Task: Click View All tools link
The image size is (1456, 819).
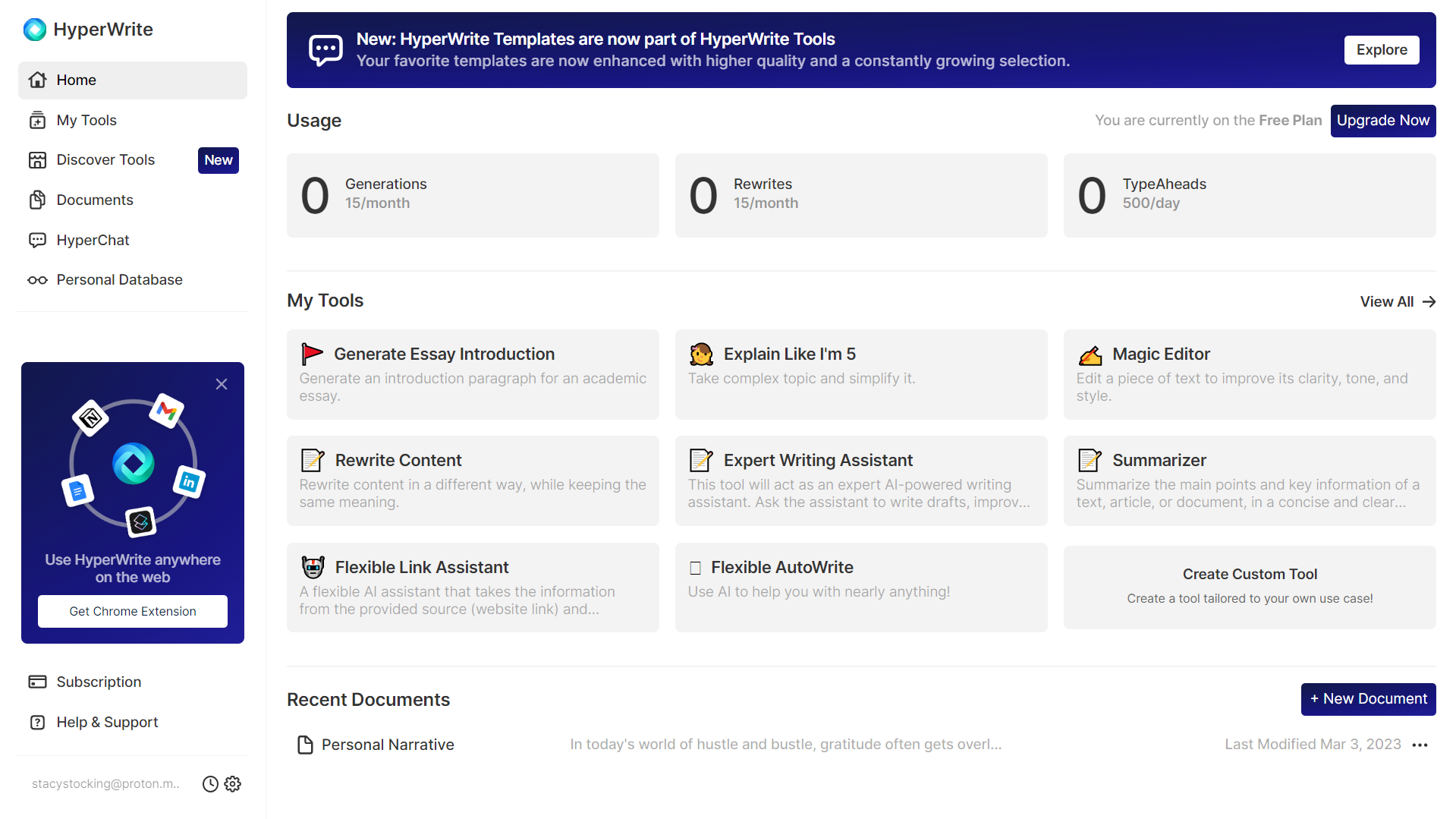Action: point(1398,302)
